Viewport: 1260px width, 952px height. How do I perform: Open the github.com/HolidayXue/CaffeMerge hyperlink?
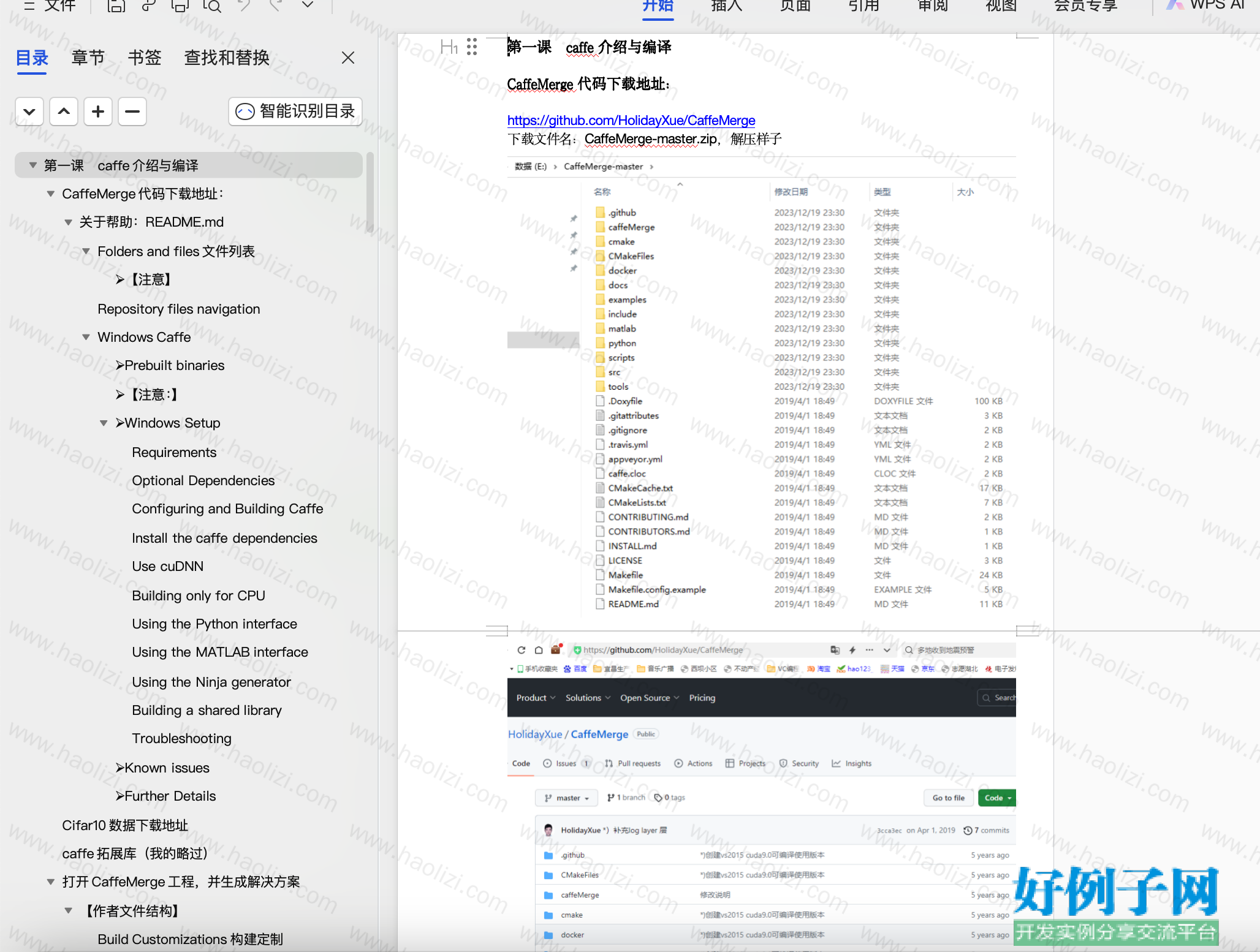coord(631,120)
